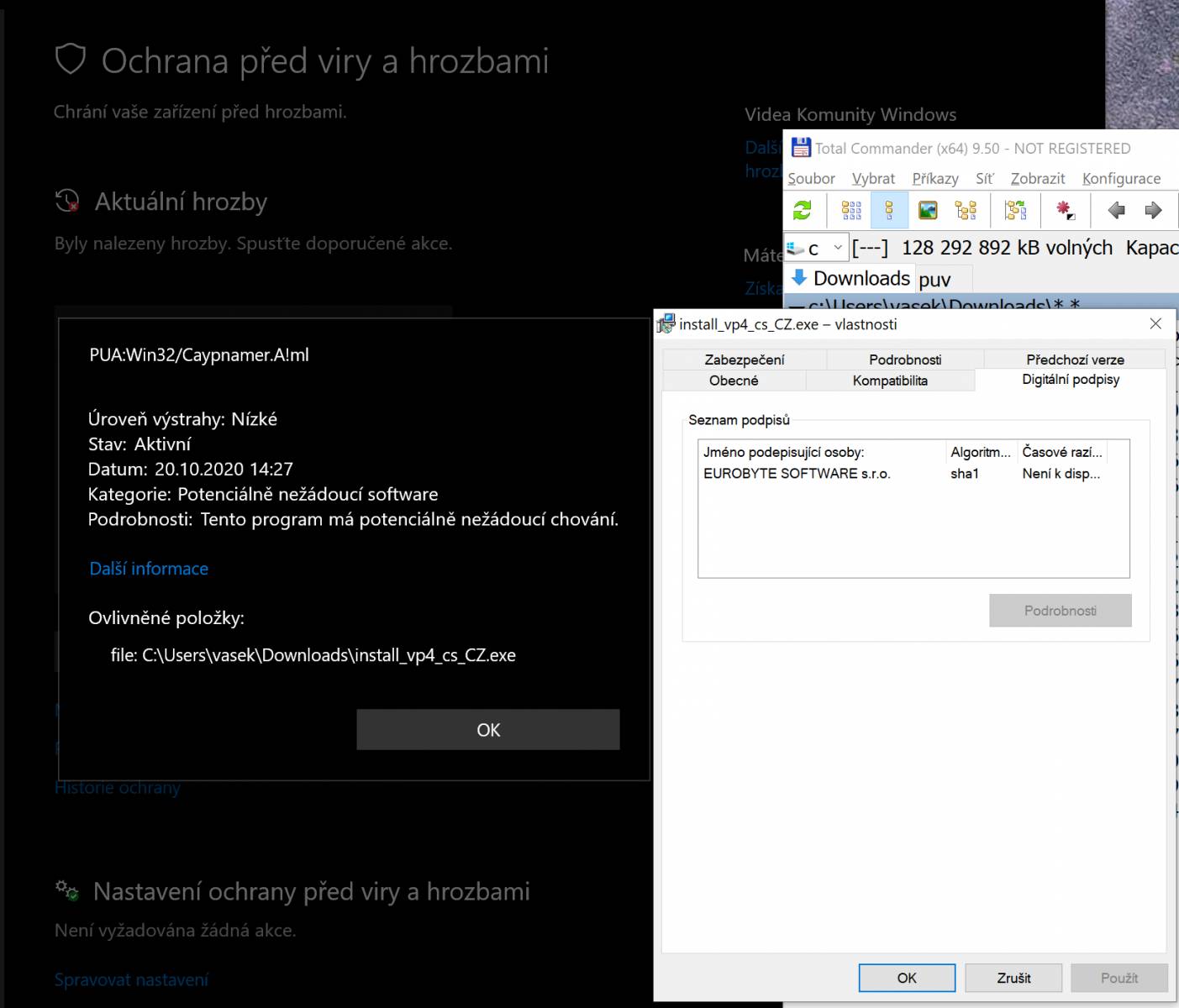Click the Časové razí... column header

pos(1062,452)
